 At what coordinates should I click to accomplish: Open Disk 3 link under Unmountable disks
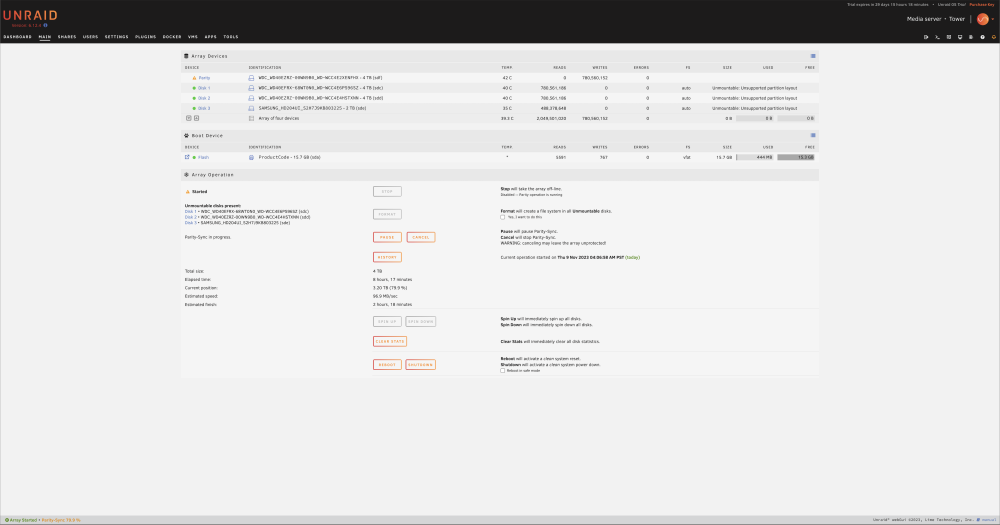[x=190, y=223]
